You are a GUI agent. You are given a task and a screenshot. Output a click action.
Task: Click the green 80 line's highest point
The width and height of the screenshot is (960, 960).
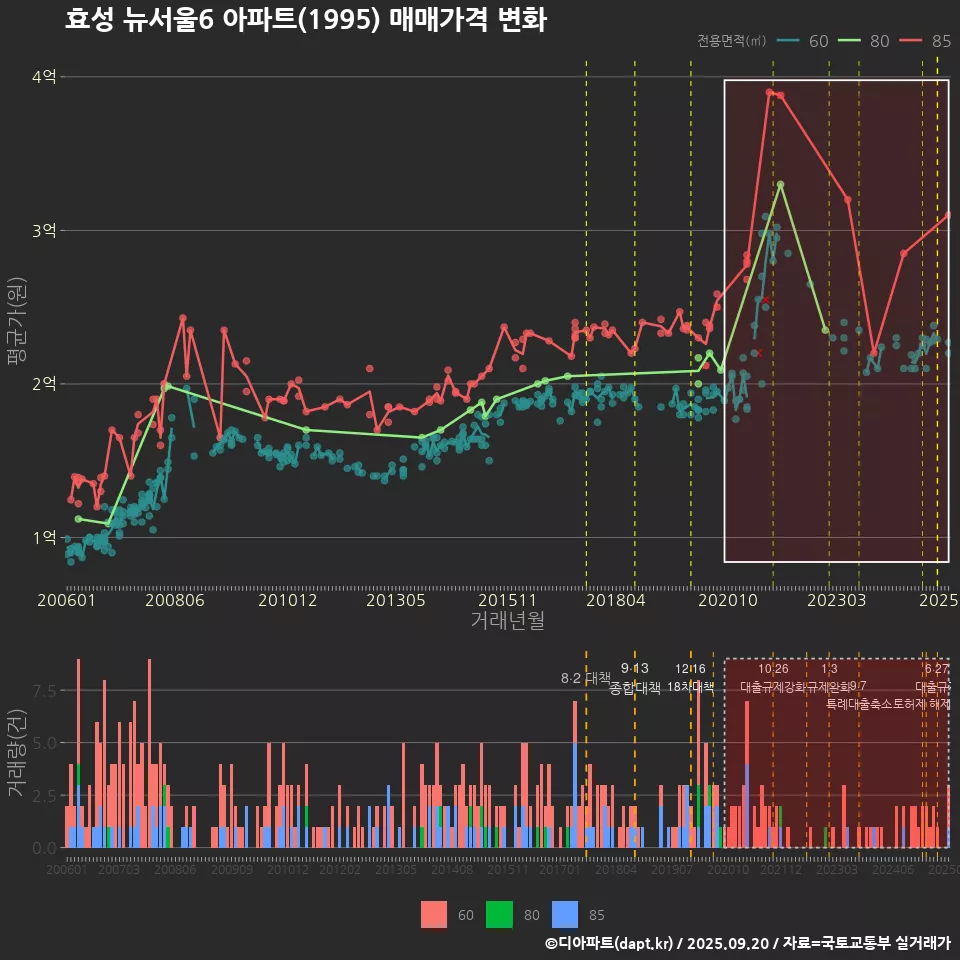tap(781, 184)
